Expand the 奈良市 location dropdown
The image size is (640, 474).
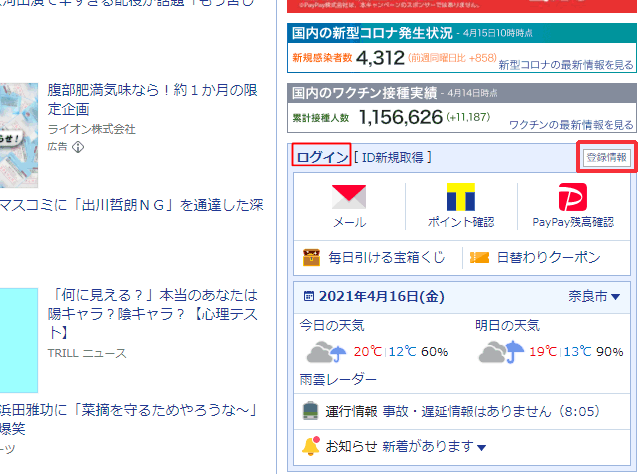(615, 297)
